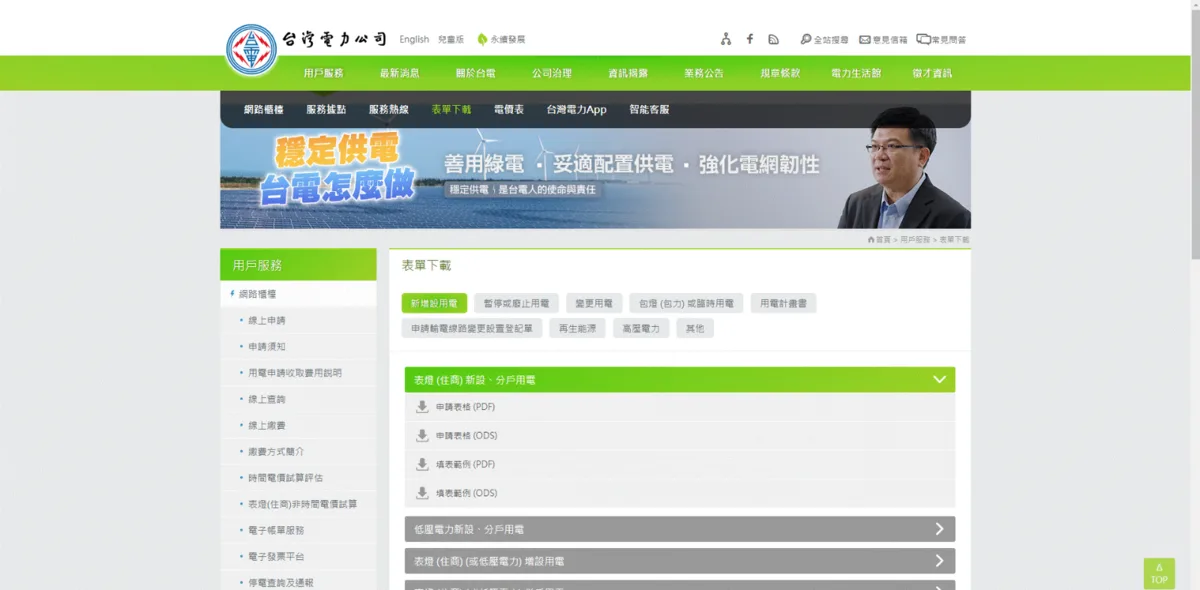Download icon for 填表範例 (PDF)
This screenshot has width=1200, height=590.
(422, 464)
